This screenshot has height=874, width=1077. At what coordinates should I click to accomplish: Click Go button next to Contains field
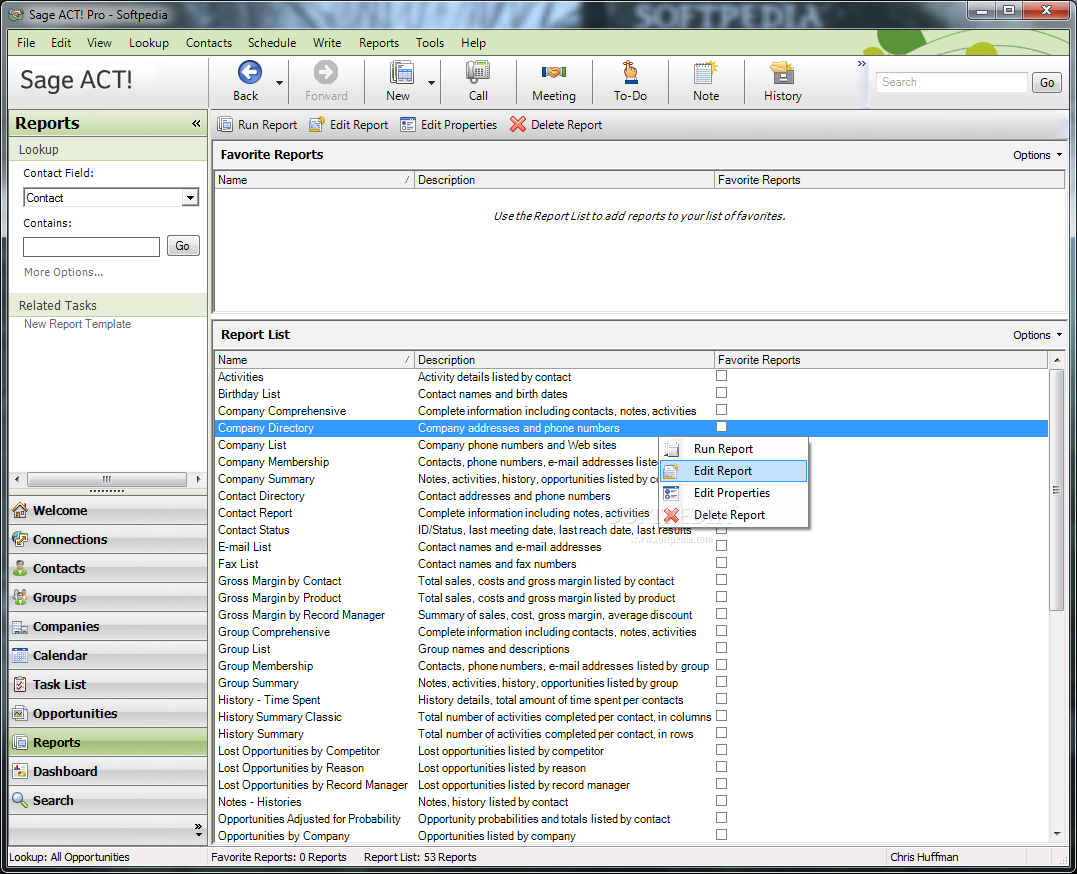tap(183, 246)
